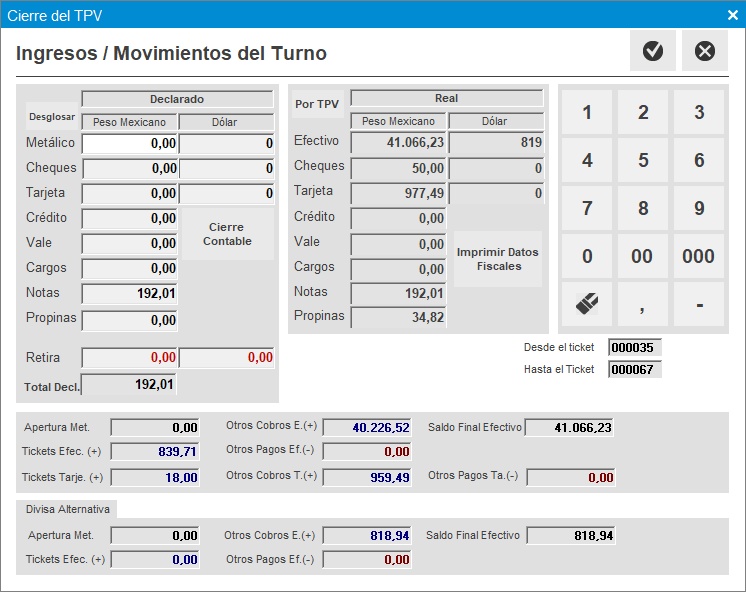This screenshot has width=746, height=592.
Task: Click the declared Tarjeta Dólar field
Action: click(227, 194)
